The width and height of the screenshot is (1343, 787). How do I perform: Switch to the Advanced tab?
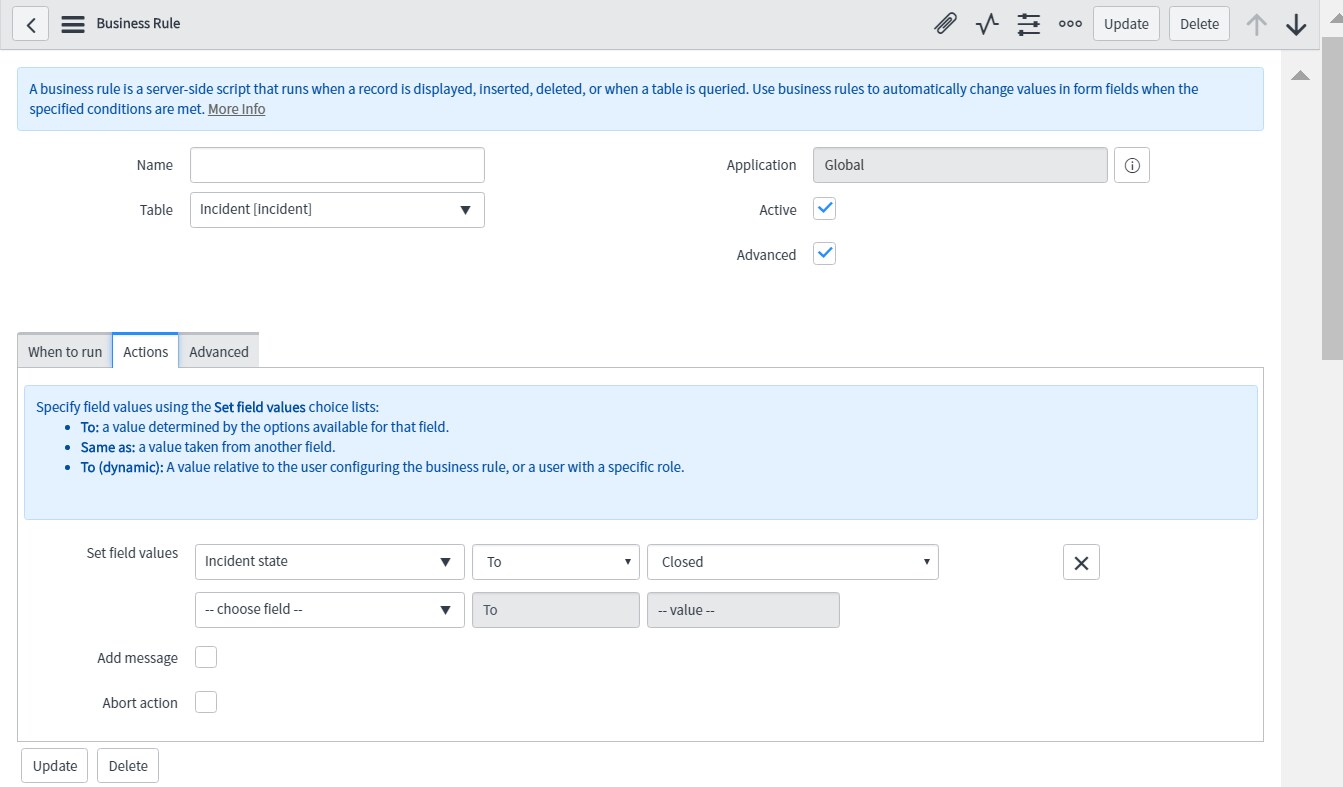pyautogui.click(x=219, y=352)
